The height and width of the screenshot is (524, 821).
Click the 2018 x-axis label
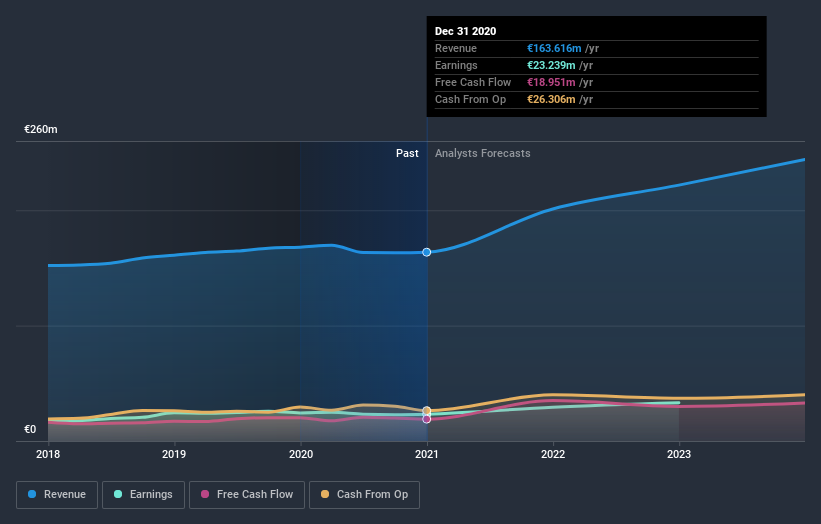[48, 454]
